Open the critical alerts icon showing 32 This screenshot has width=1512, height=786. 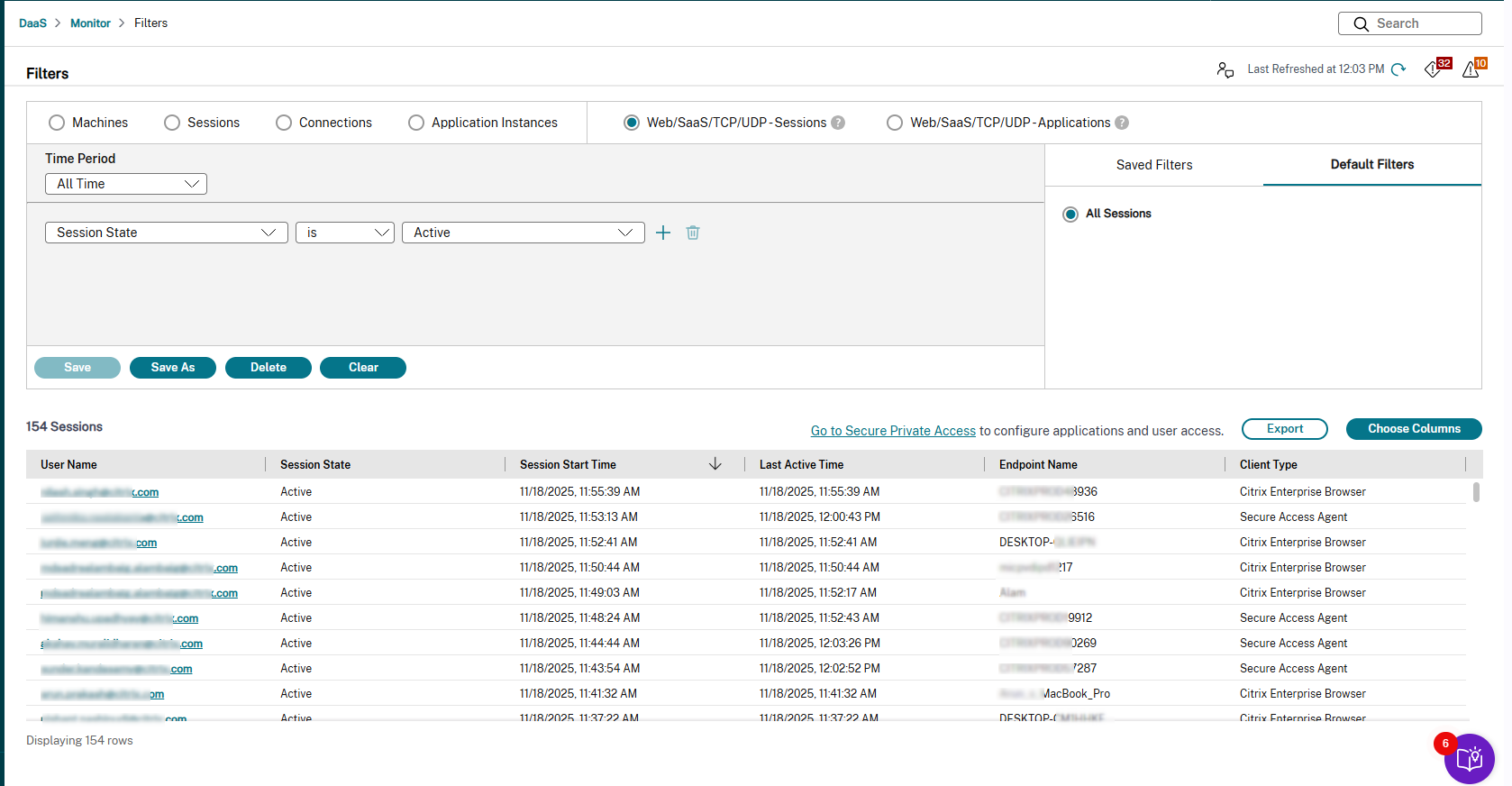[x=1434, y=69]
